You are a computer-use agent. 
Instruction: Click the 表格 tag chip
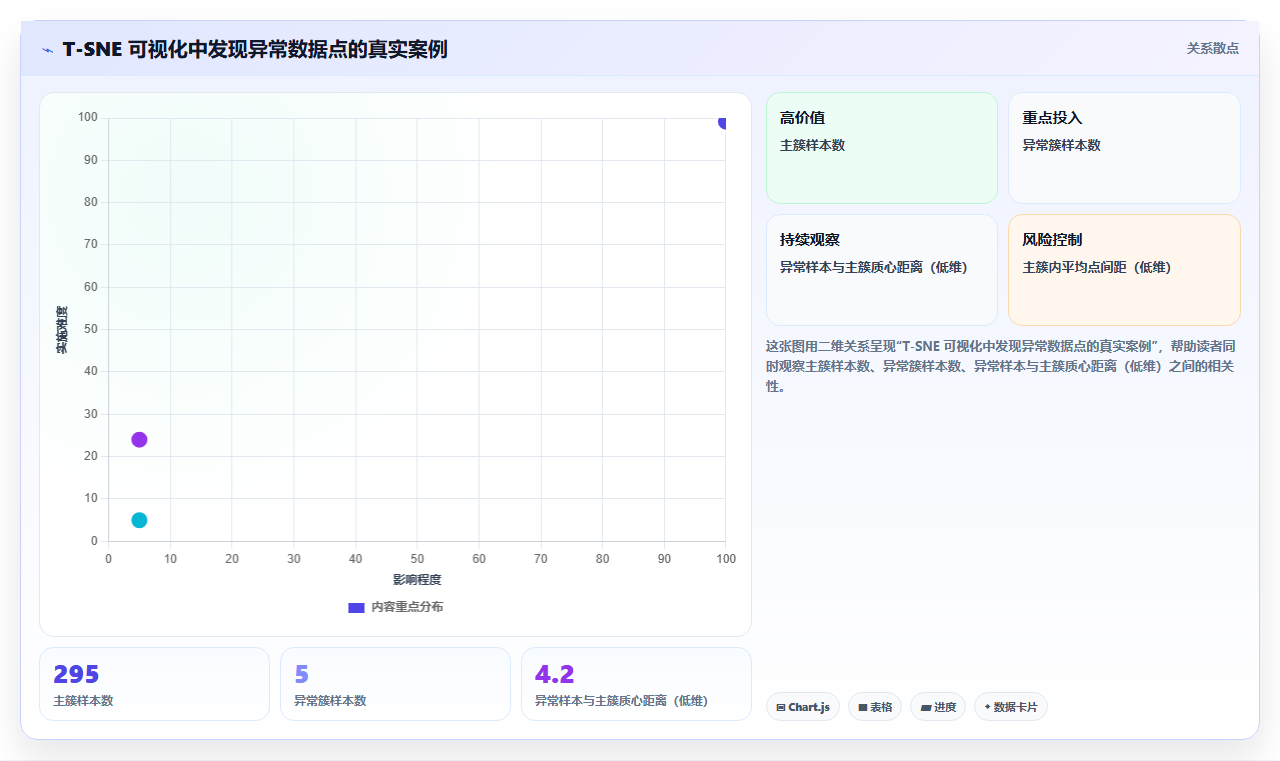click(x=875, y=707)
